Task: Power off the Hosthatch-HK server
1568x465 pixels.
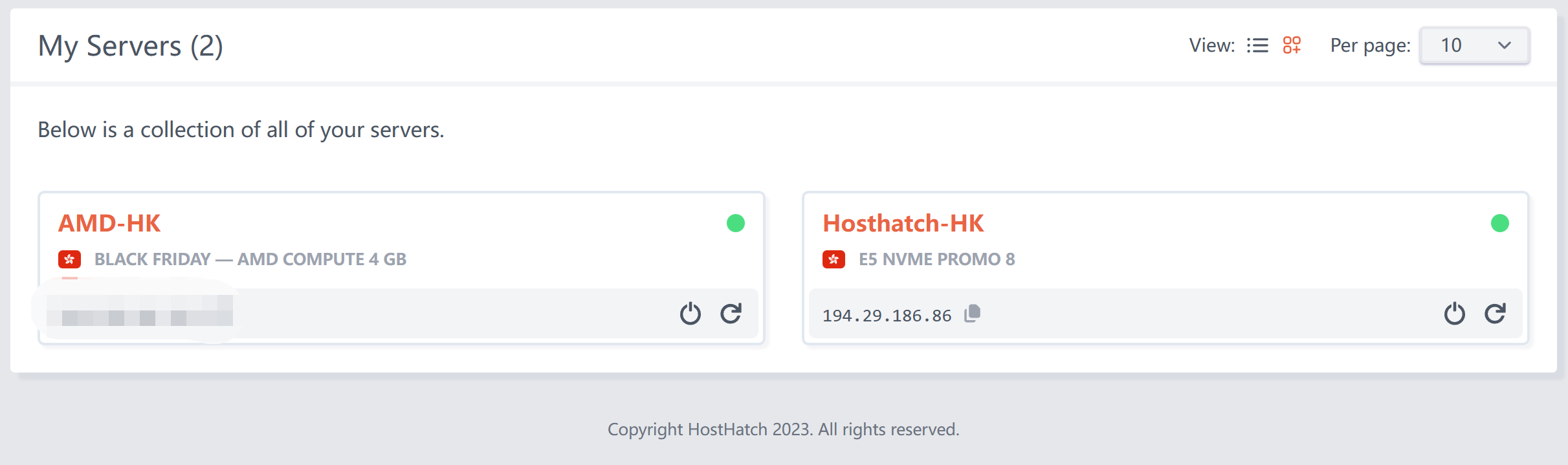Action: click(1454, 314)
